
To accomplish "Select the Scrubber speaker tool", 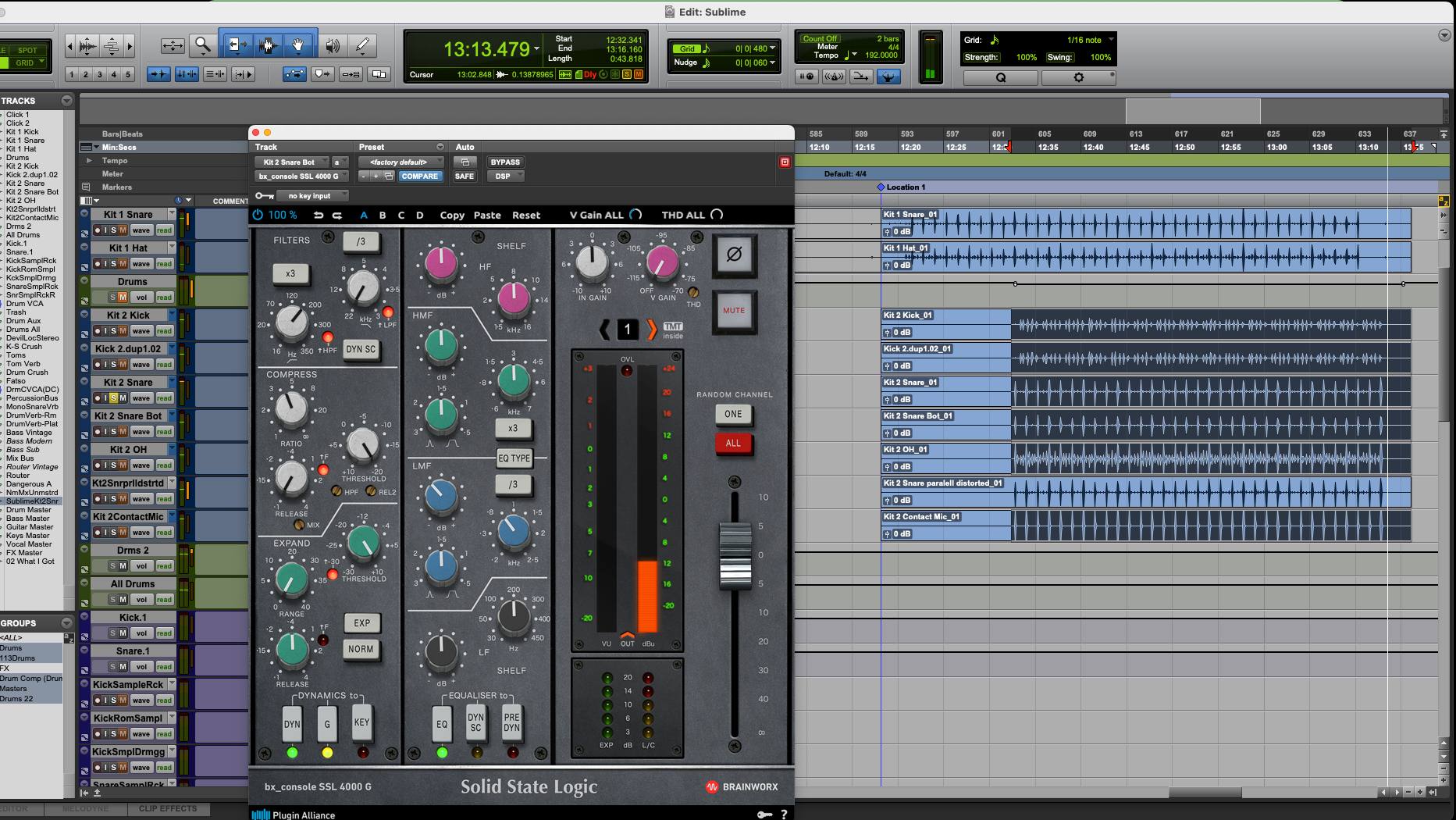I will click(x=333, y=45).
